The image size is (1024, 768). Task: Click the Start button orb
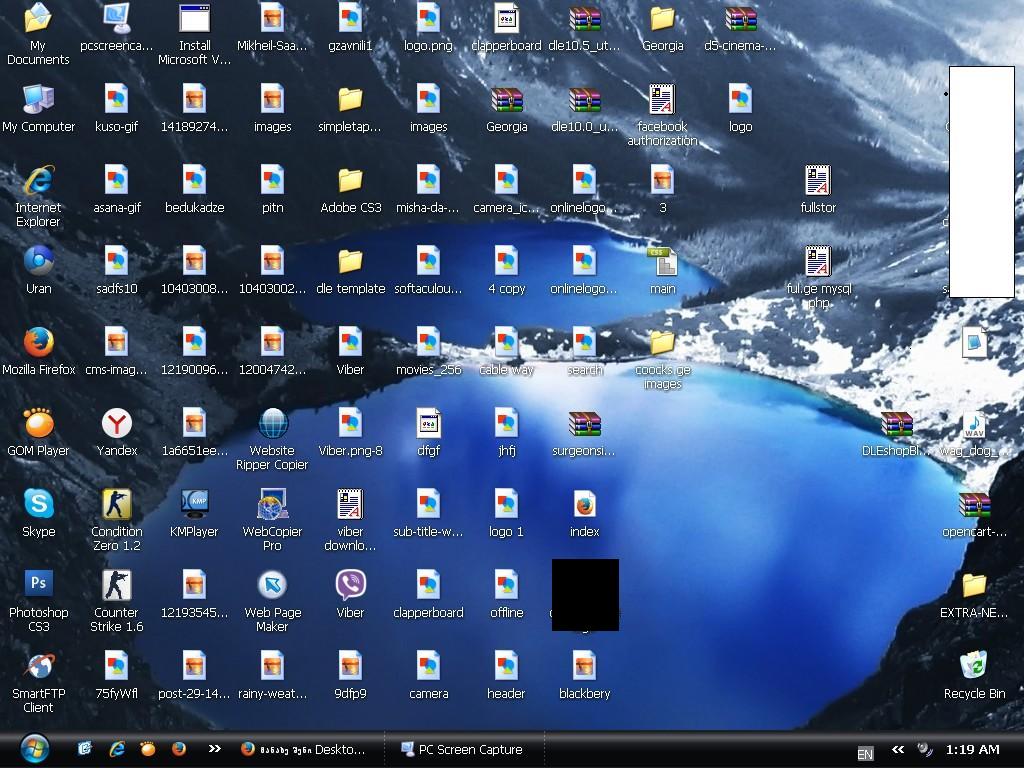[34, 748]
